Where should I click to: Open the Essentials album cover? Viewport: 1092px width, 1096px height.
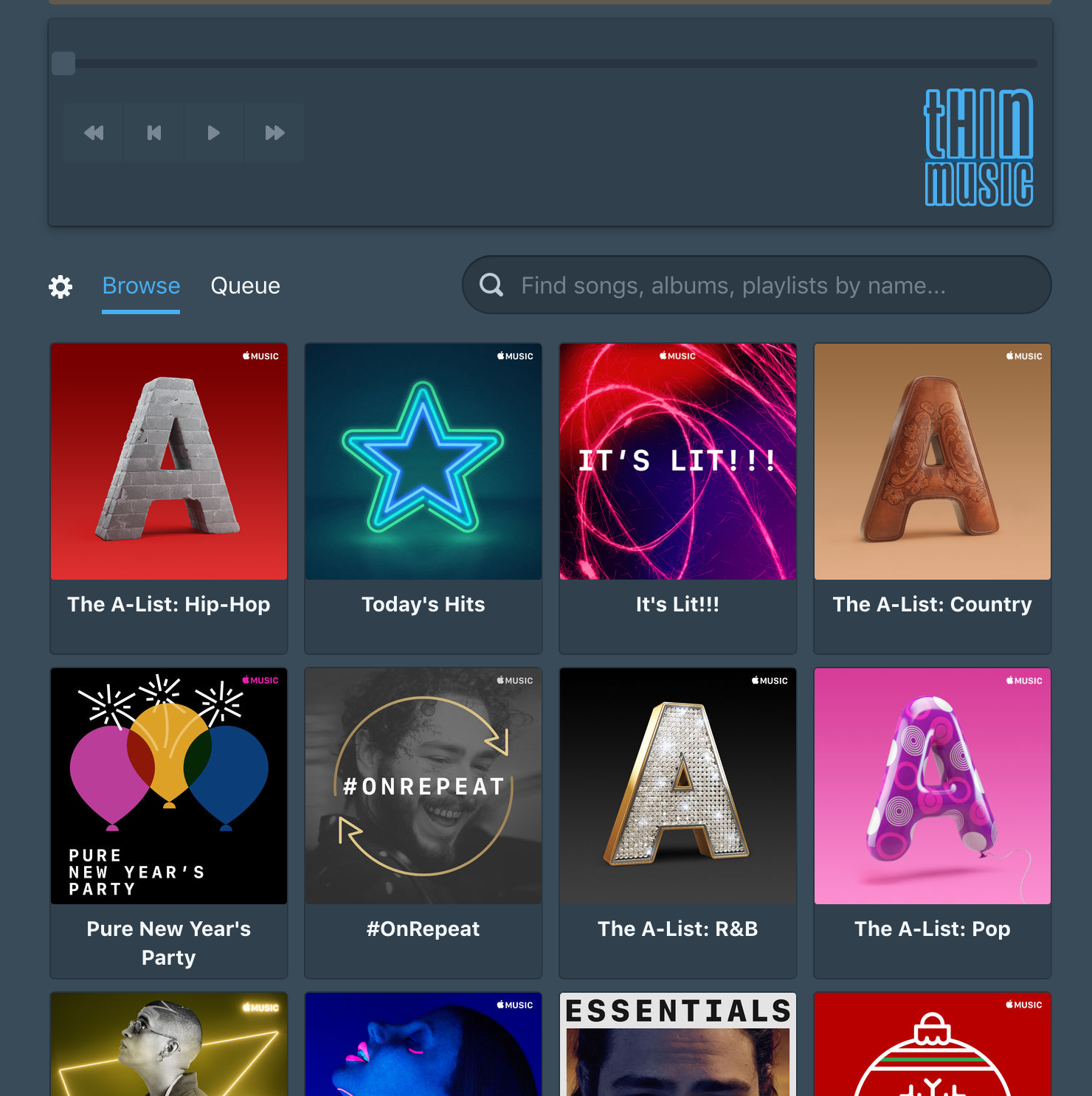678,1044
